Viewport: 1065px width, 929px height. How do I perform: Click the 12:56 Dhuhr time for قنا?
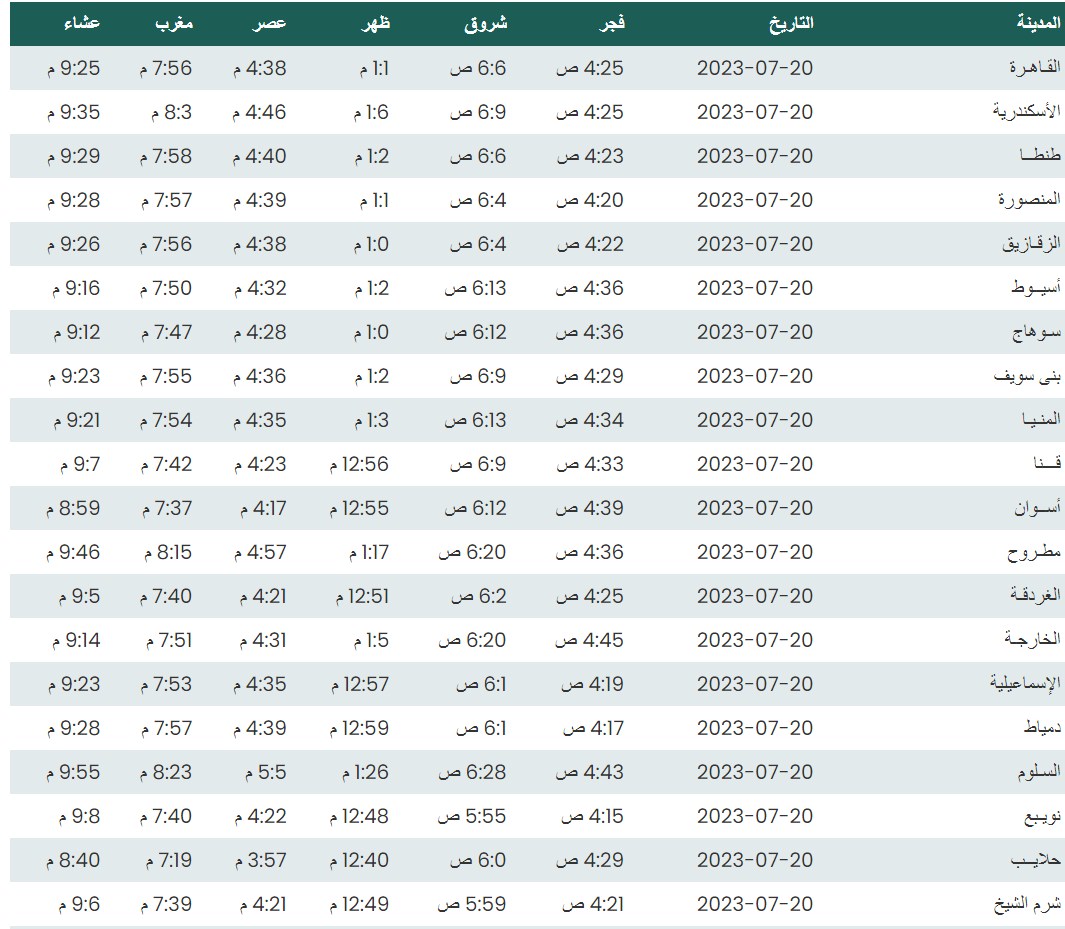coord(359,464)
